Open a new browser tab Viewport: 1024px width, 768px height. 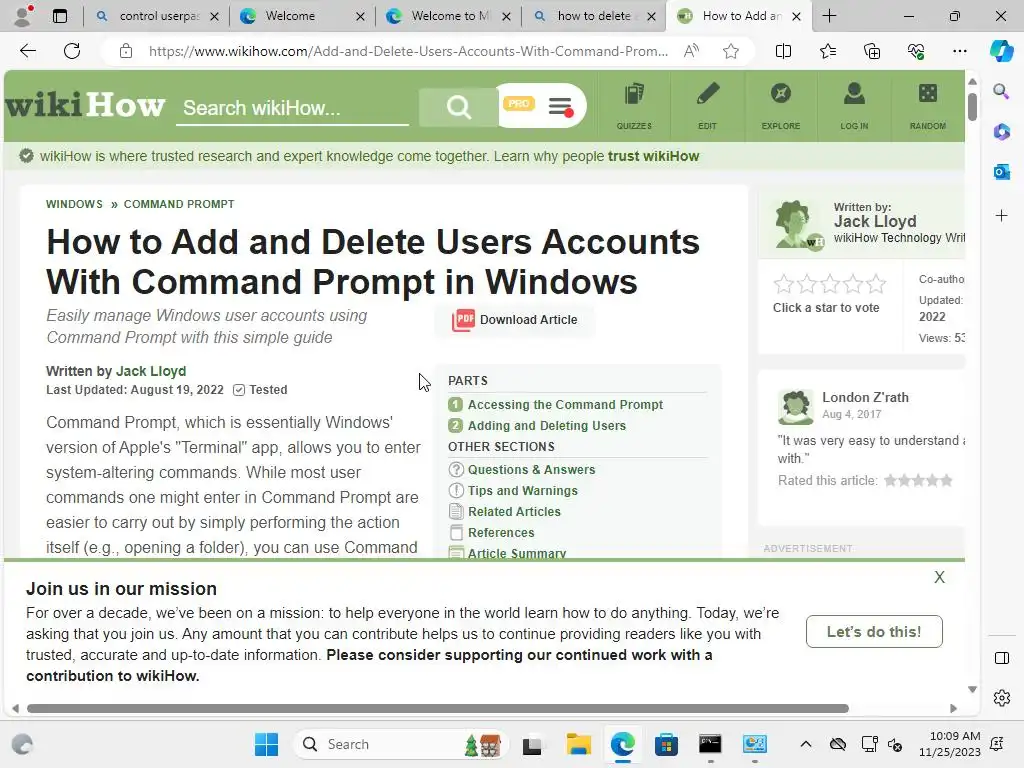[x=829, y=16]
